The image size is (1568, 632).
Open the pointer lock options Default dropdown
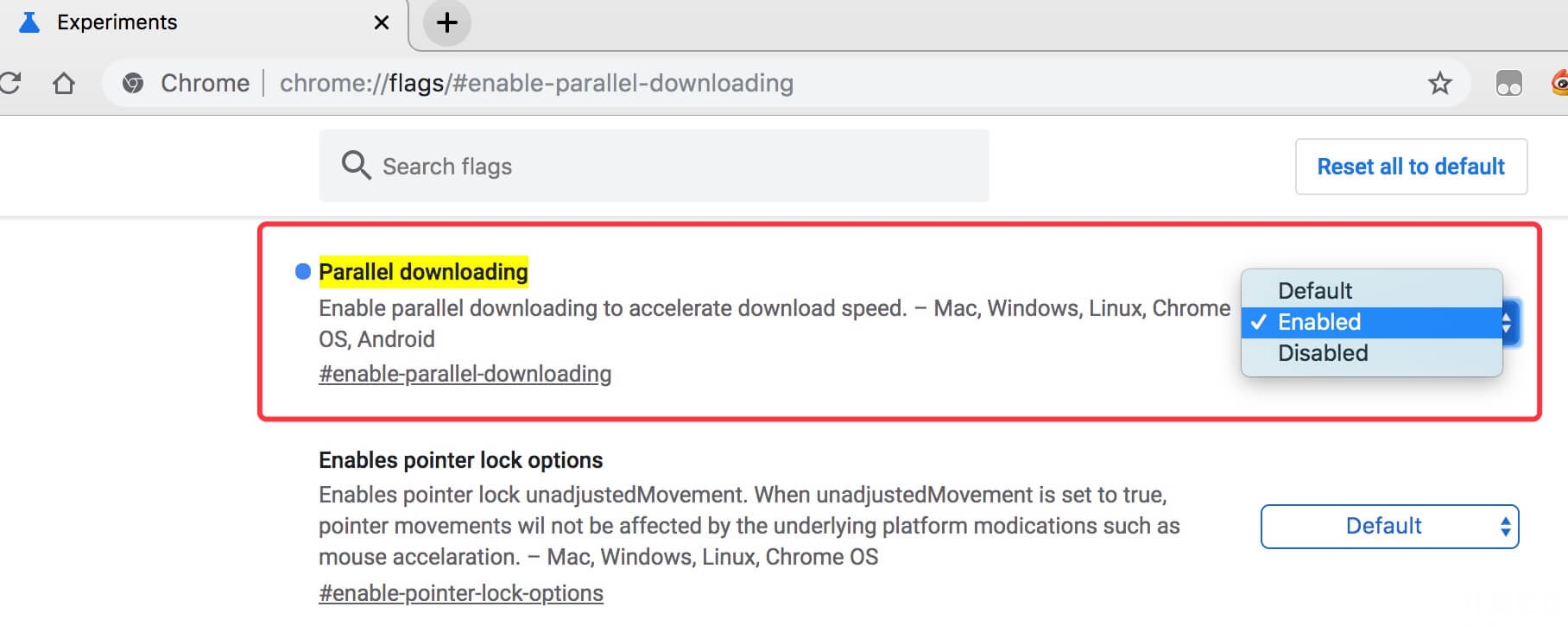[x=1389, y=527]
